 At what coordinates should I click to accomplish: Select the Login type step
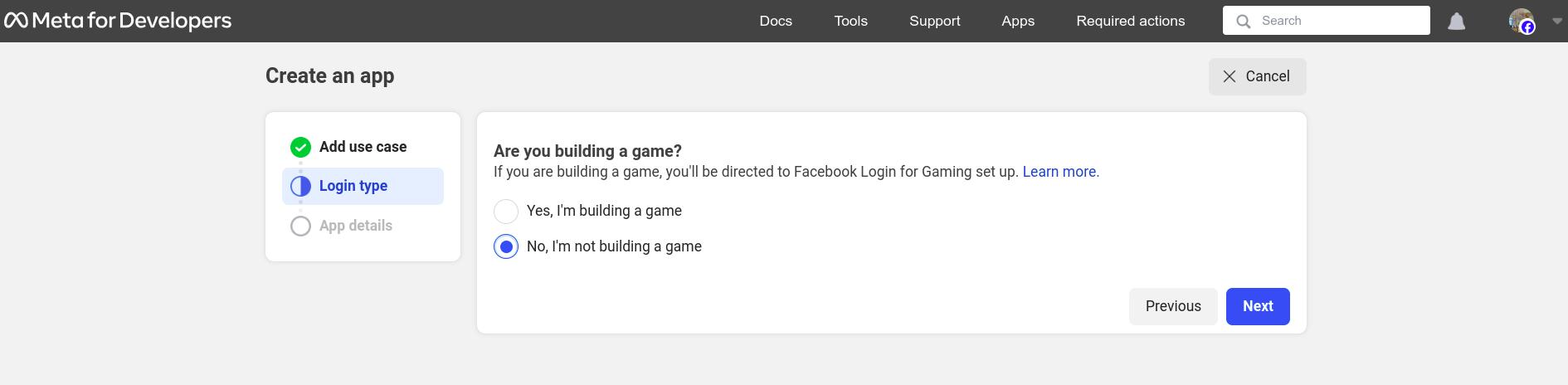(x=363, y=186)
